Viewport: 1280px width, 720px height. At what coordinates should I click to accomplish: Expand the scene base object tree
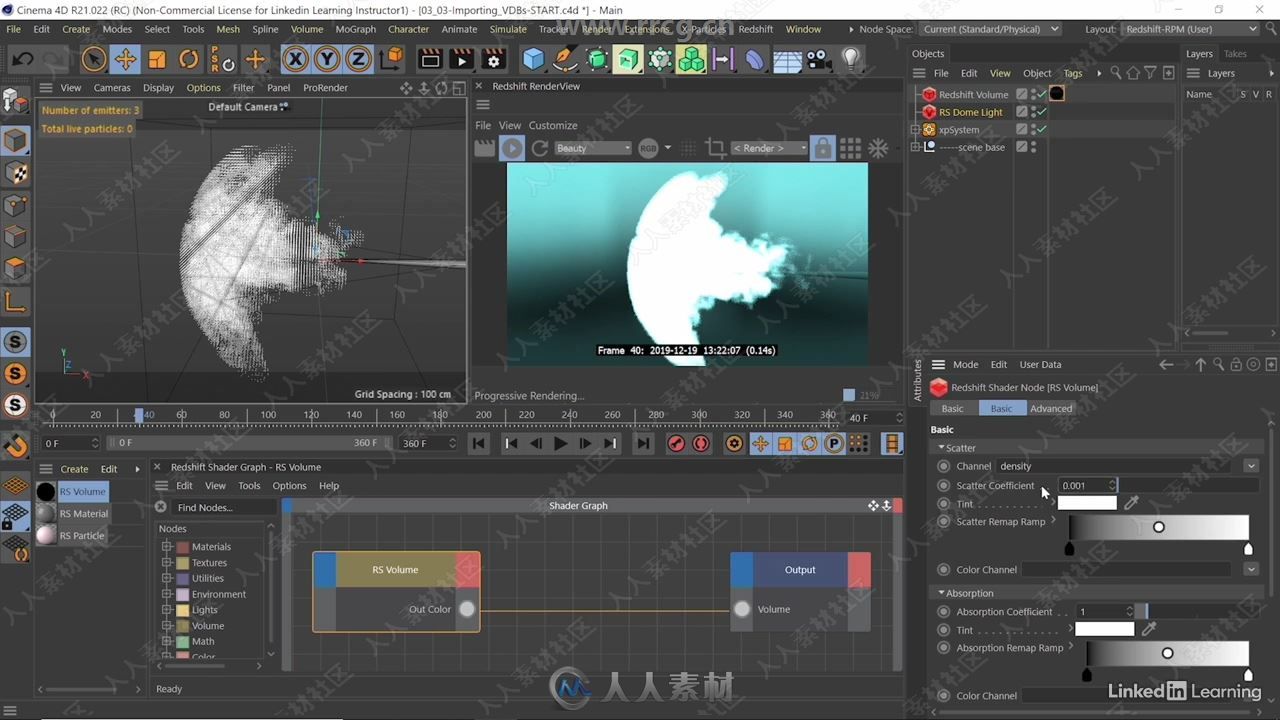(915, 147)
